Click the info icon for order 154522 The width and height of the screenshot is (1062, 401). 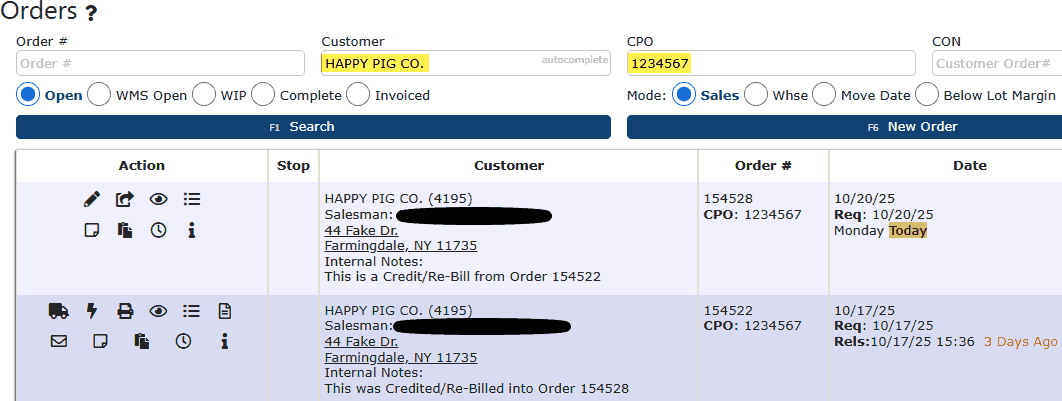[x=225, y=341]
